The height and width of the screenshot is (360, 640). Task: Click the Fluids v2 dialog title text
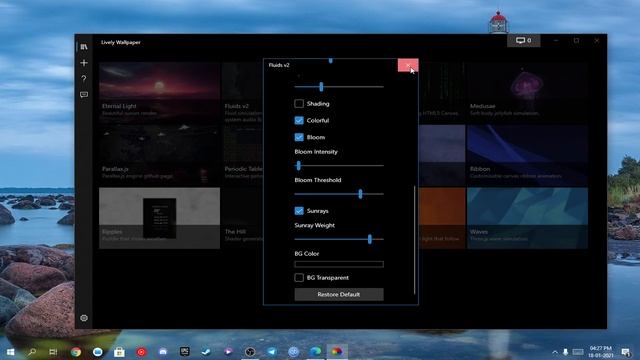pyautogui.click(x=279, y=65)
